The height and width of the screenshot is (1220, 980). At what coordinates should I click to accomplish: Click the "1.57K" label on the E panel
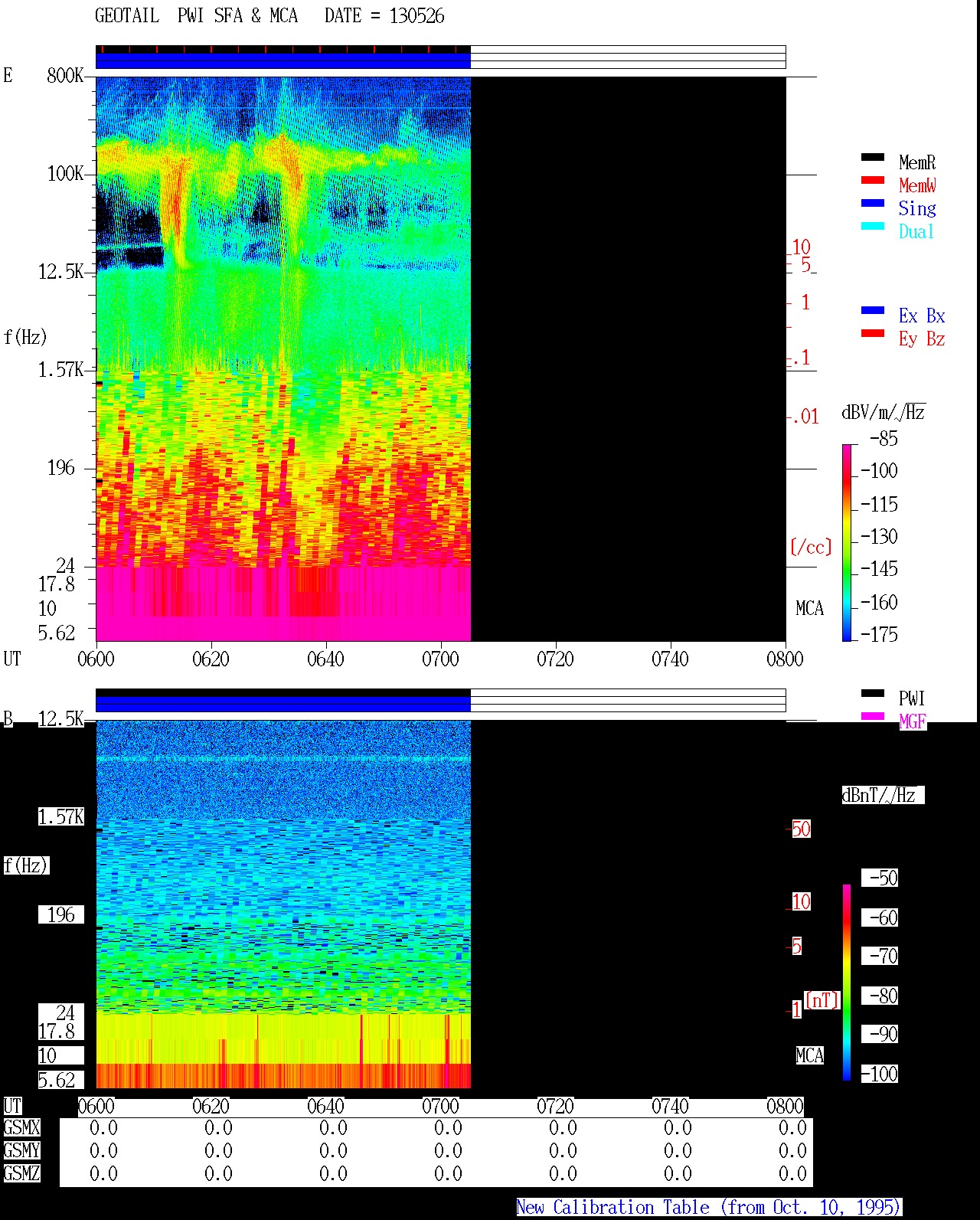click(61, 370)
